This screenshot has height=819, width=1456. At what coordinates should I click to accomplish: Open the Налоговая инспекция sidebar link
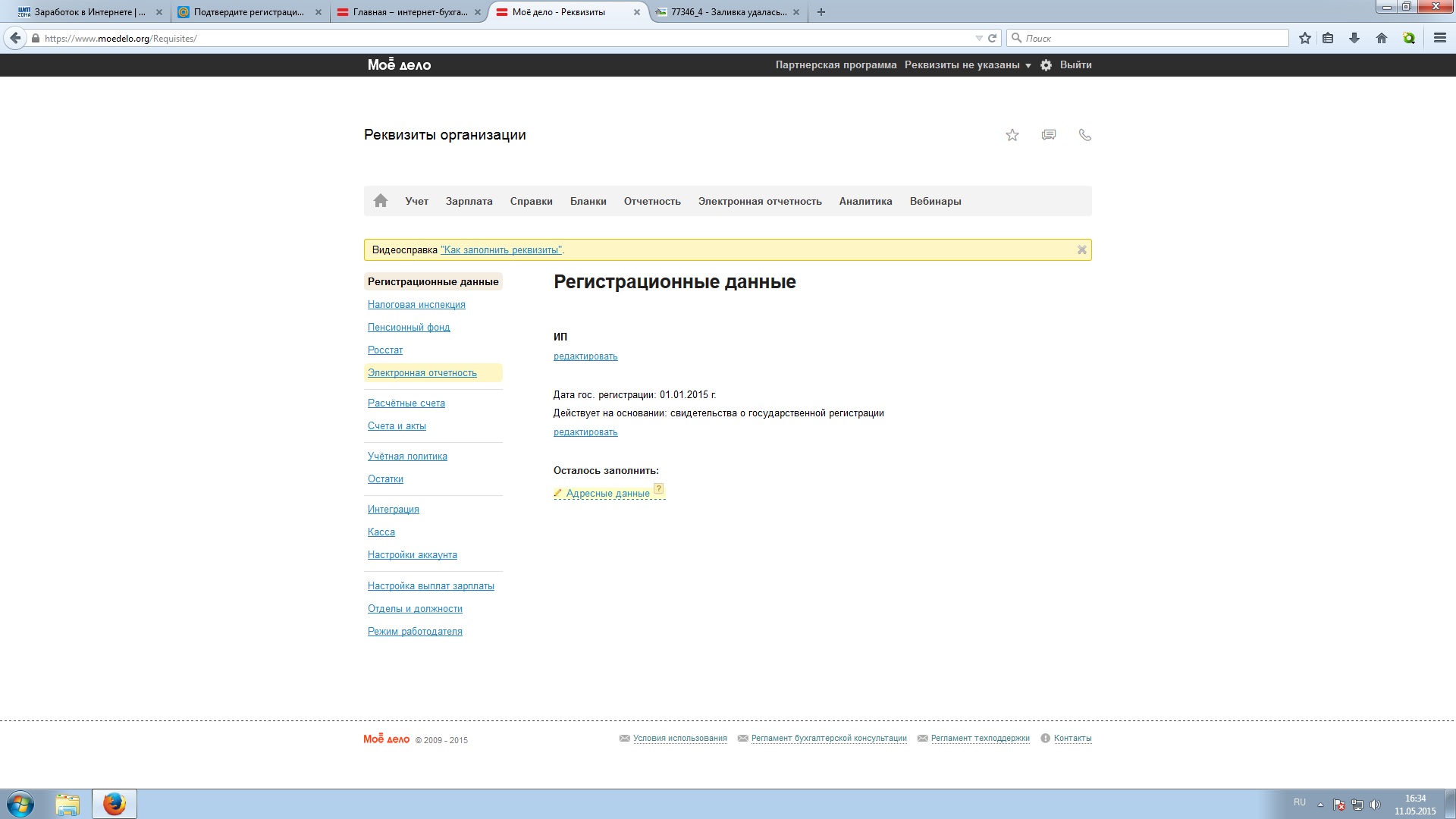416,304
